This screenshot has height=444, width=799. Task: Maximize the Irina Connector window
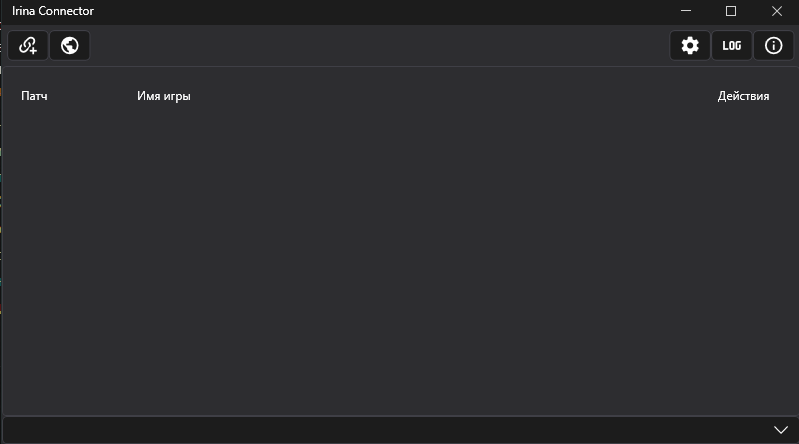click(x=731, y=11)
